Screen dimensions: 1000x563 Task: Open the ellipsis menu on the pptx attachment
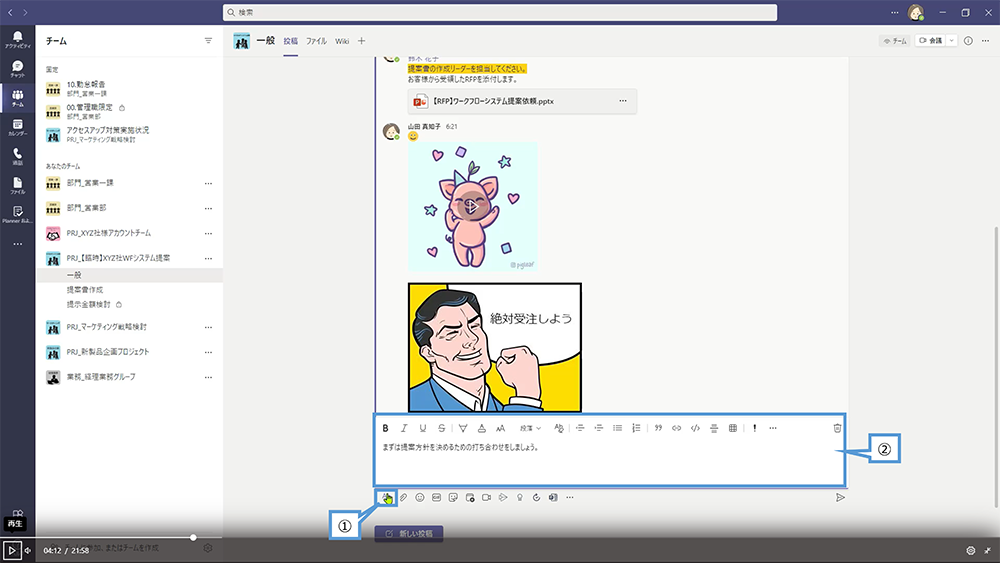tap(622, 101)
